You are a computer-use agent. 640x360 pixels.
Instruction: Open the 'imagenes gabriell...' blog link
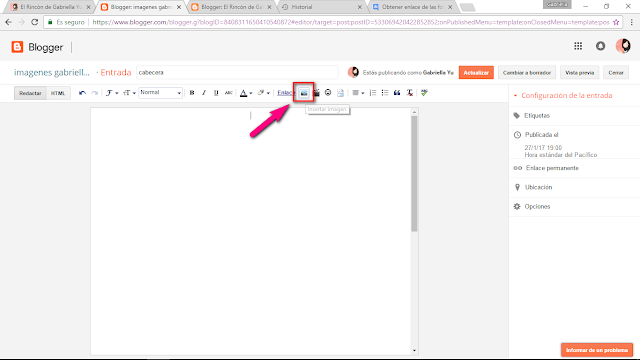pyautogui.click(x=52, y=73)
